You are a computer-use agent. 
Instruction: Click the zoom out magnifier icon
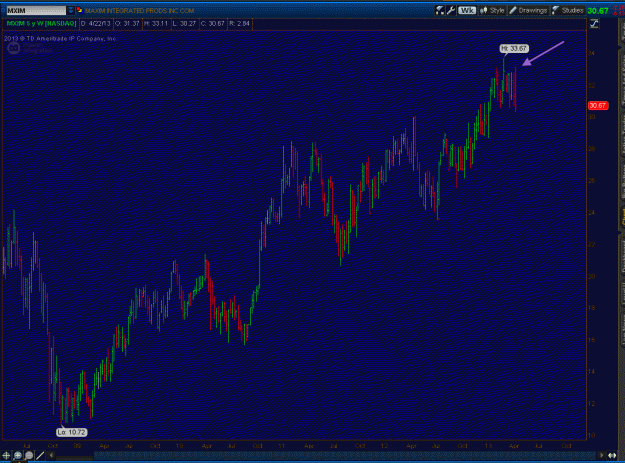[x=29, y=455]
